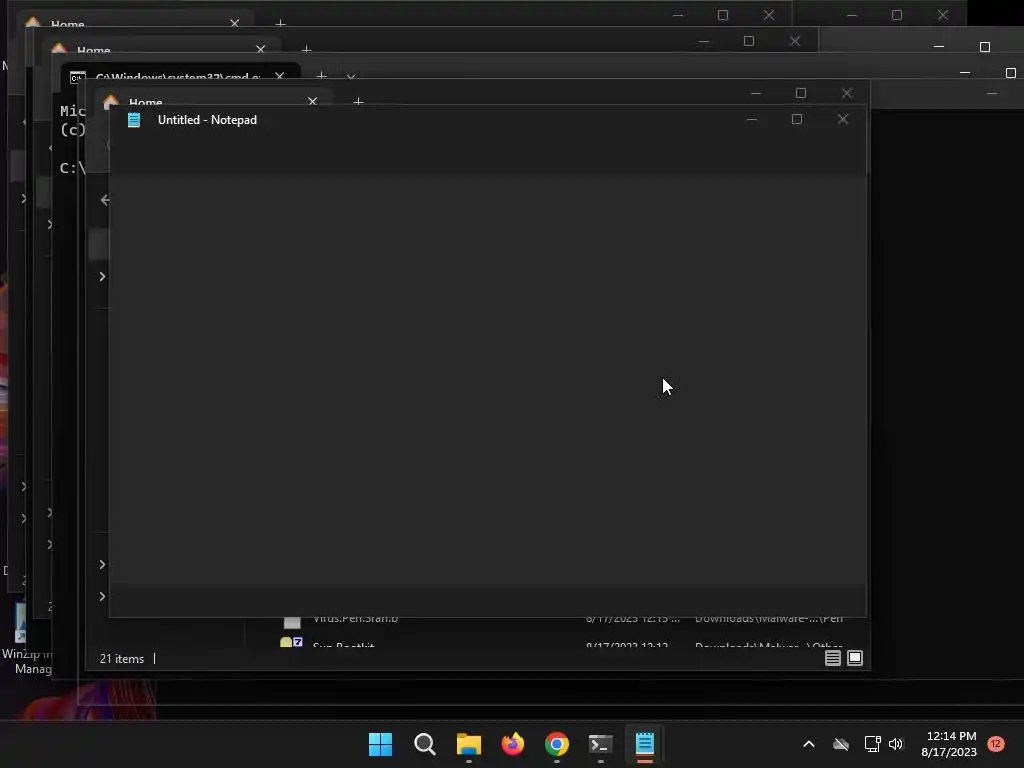
Task: Launch Firefox from the taskbar
Action: click(x=513, y=744)
